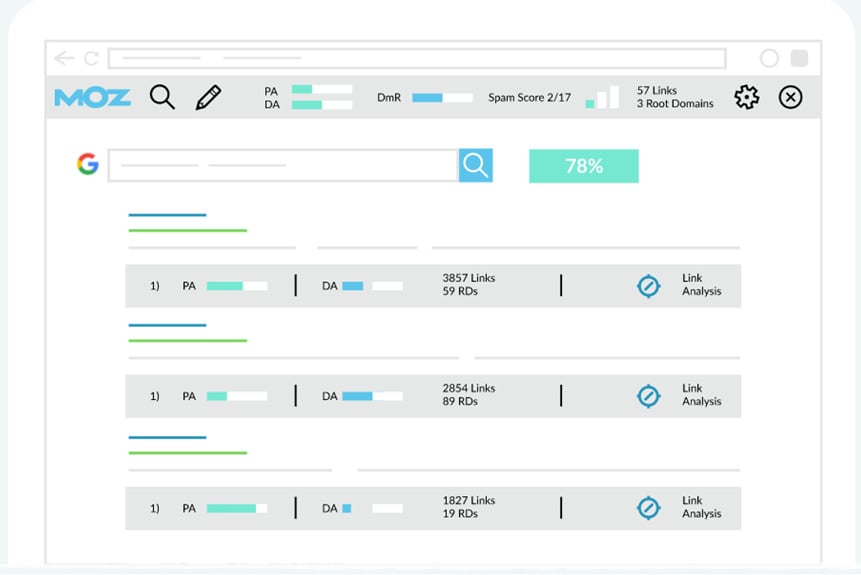This screenshot has width=861, height=575.
Task: Open the third search result title link
Action: tap(167, 437)
